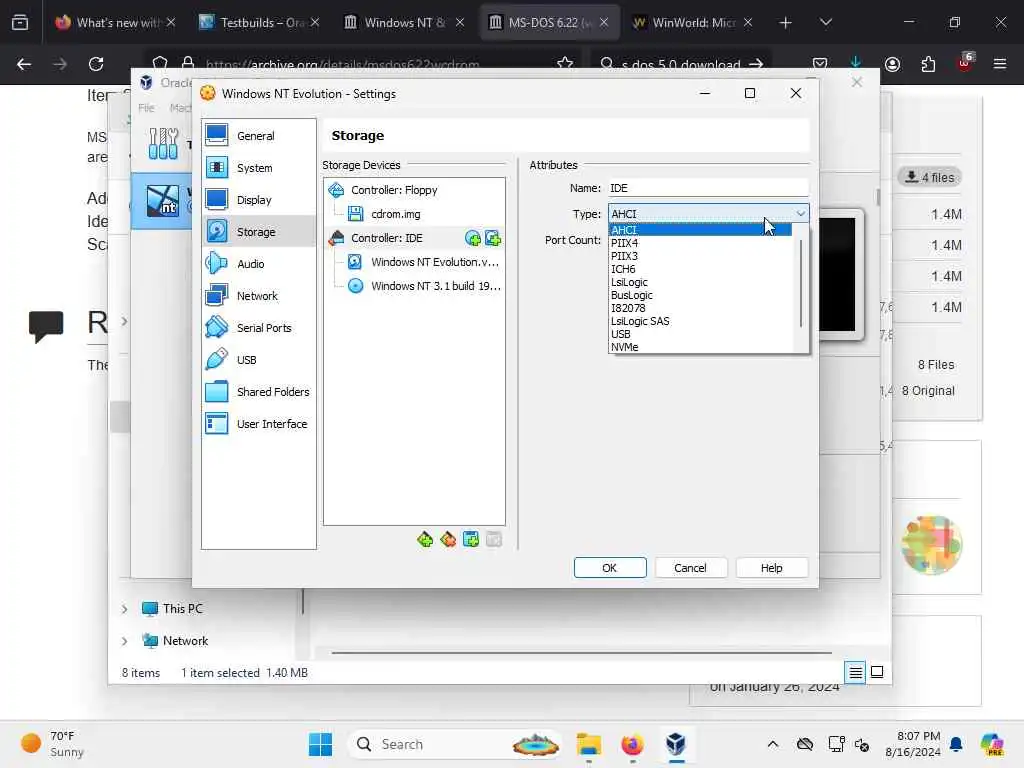1024x768 pixels.
Task: Open Firefox downloads panel
Action: coord(856,63)
